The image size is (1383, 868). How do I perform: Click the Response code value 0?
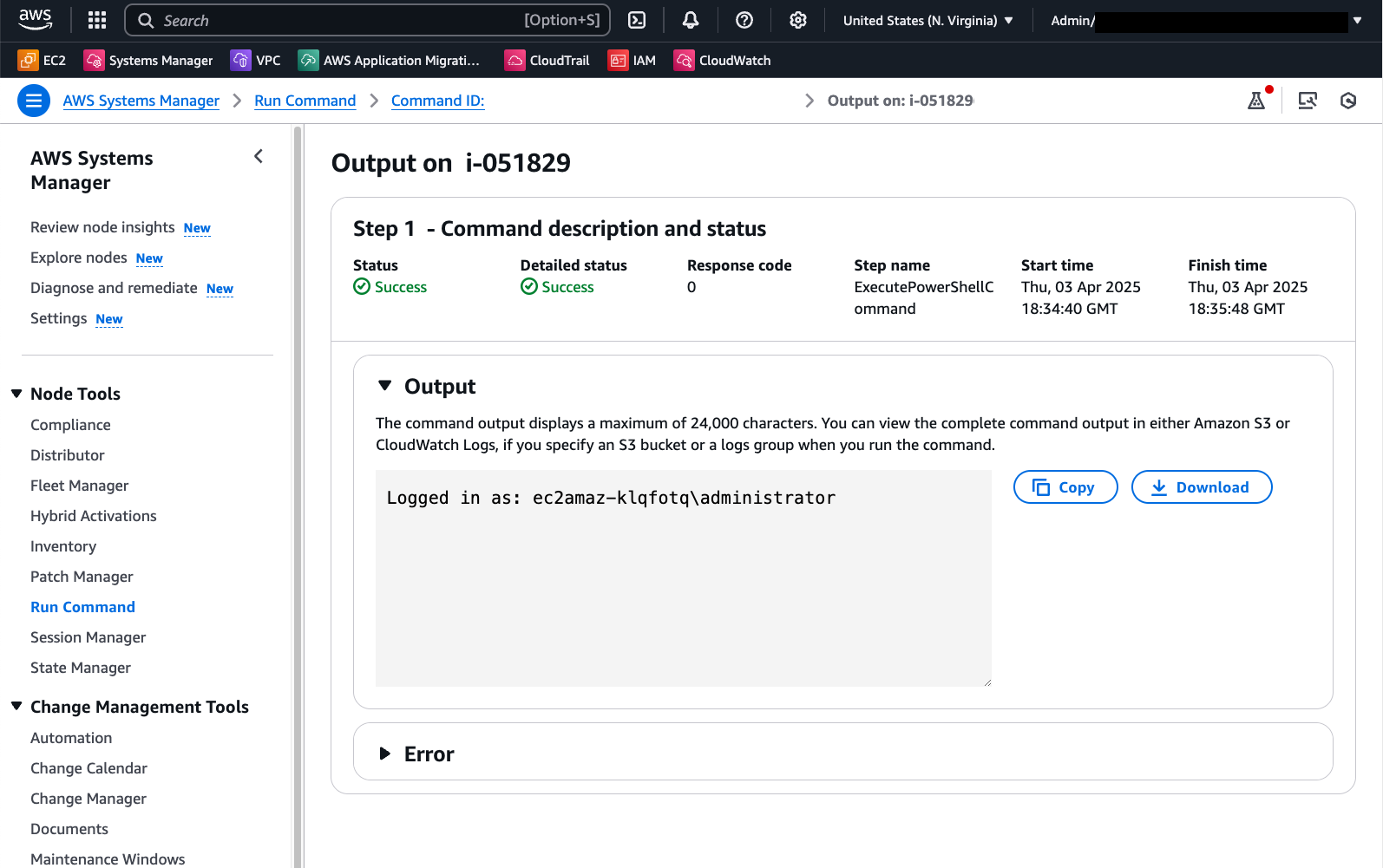691,287
